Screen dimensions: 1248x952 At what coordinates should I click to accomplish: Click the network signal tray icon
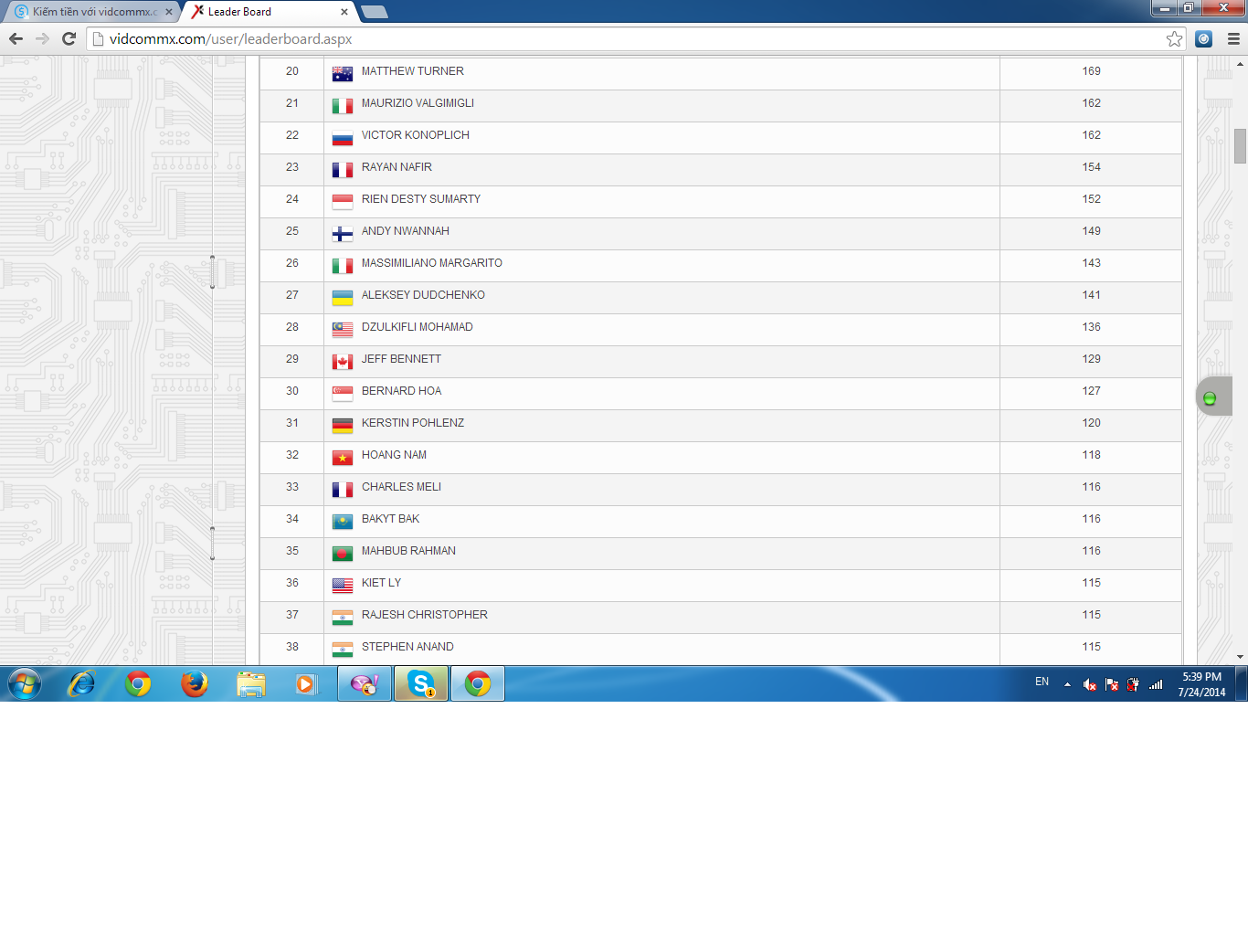pyautogui.click(x=1156, y=684)
